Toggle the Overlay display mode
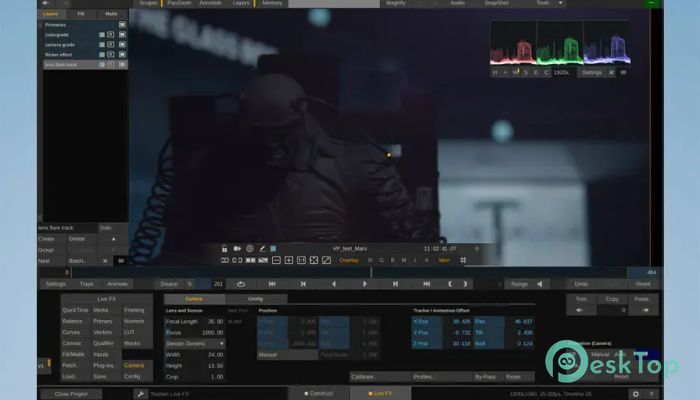 349,260
